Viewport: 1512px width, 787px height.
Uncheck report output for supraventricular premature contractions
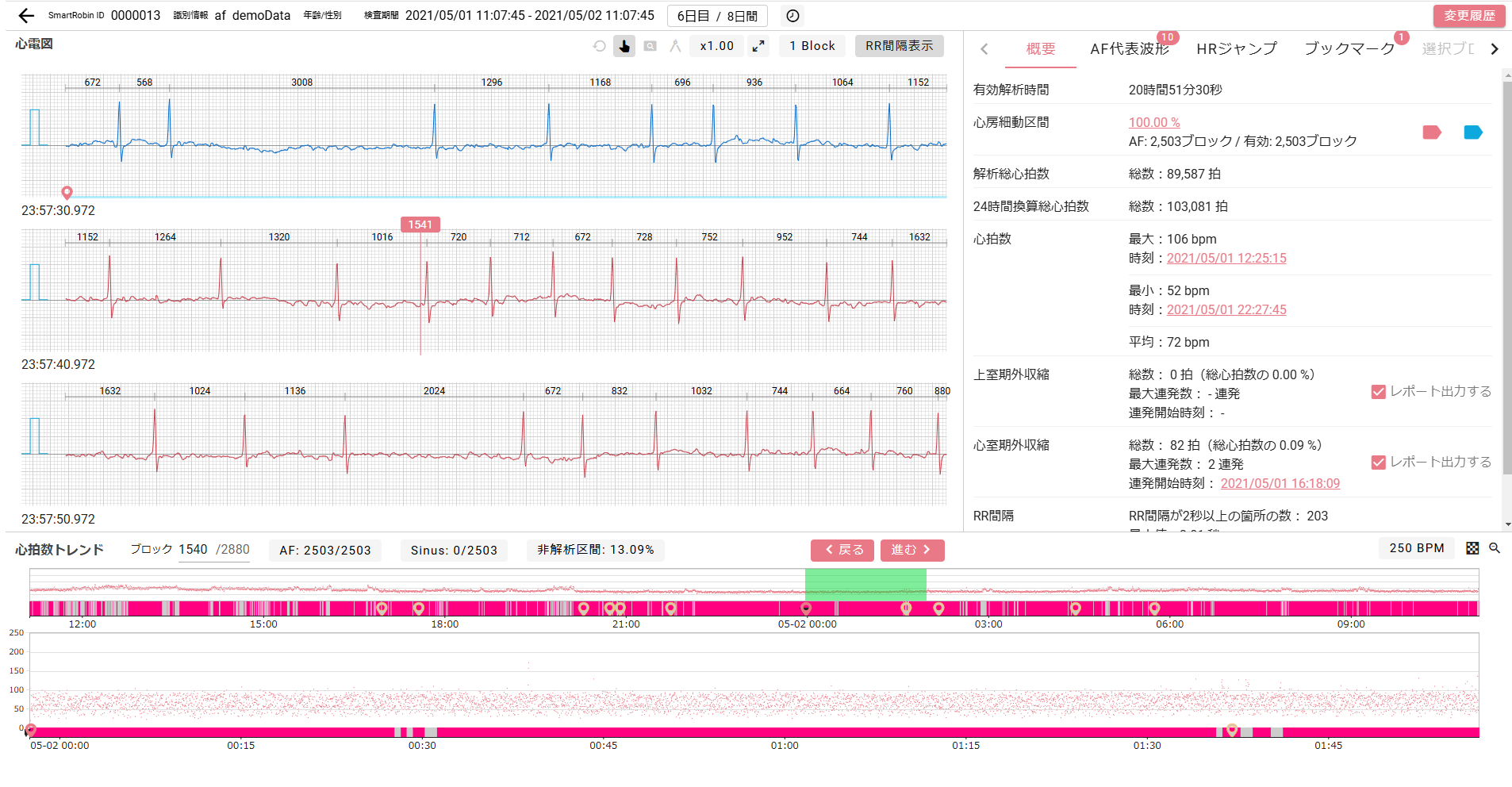(x=1379, y=392)
